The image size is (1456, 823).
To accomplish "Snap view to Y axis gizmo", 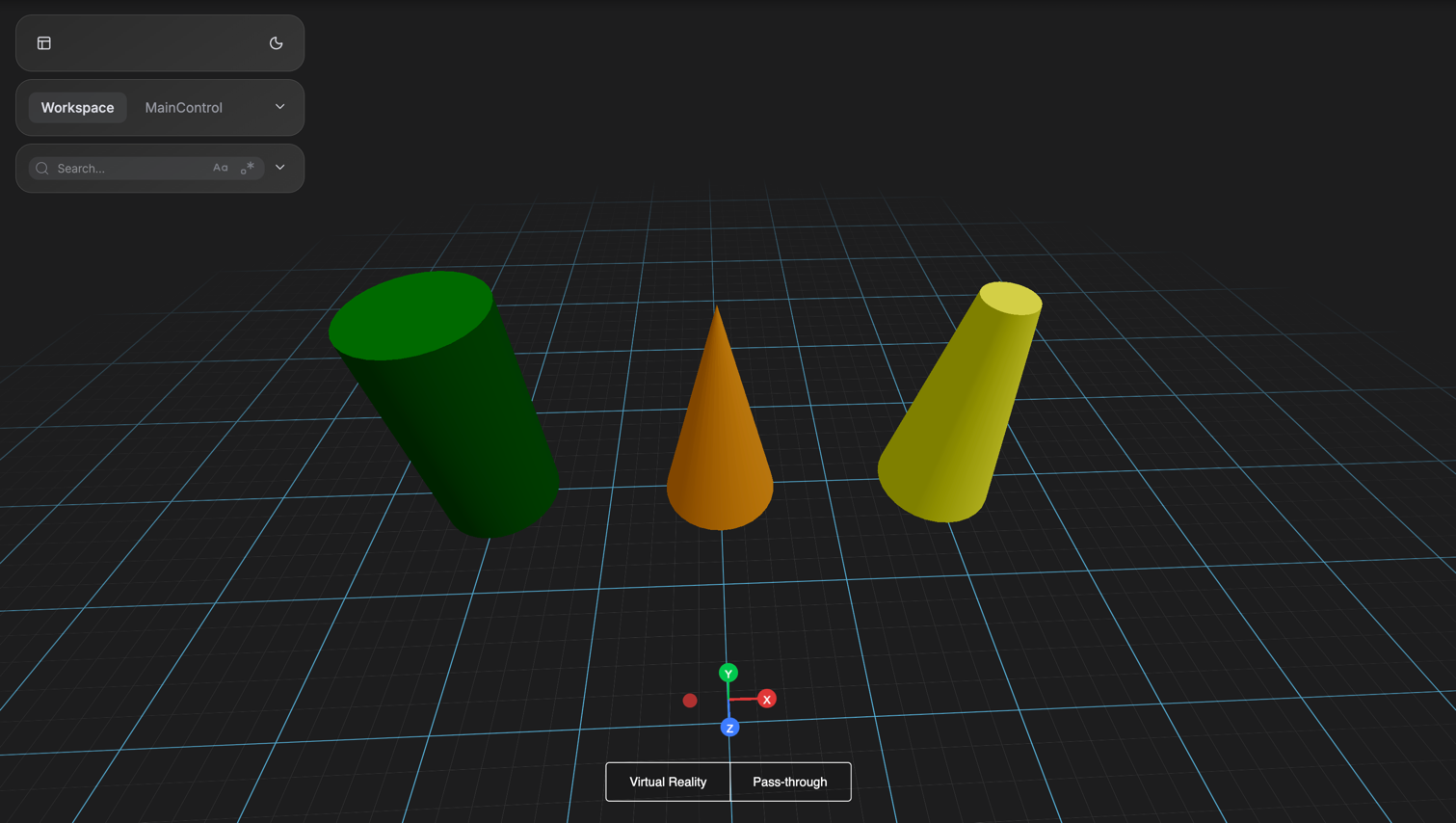I will (728, 673).
